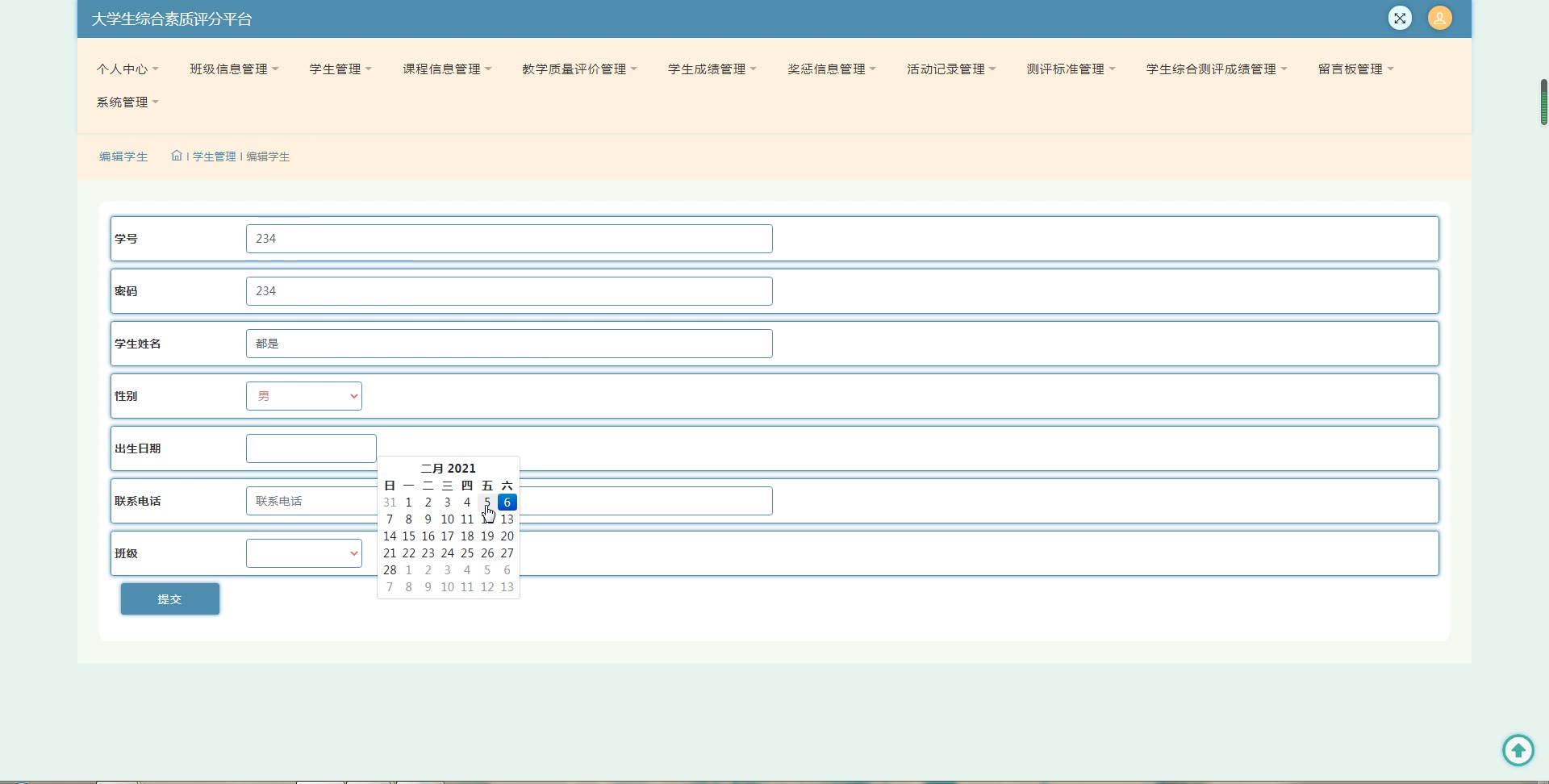Select February 22 in the calendar

coord(408,553)
